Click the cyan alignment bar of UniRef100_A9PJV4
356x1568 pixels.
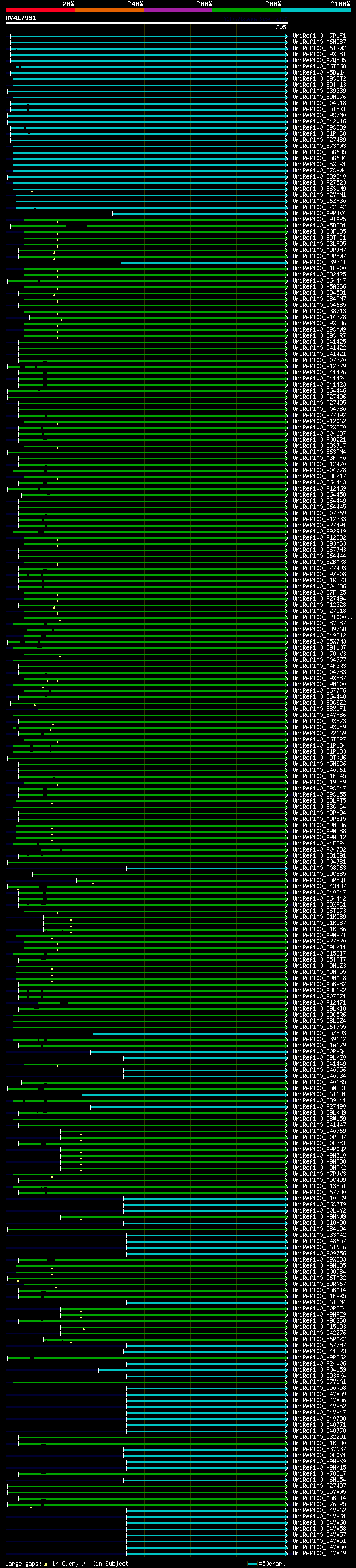point(200,214)
